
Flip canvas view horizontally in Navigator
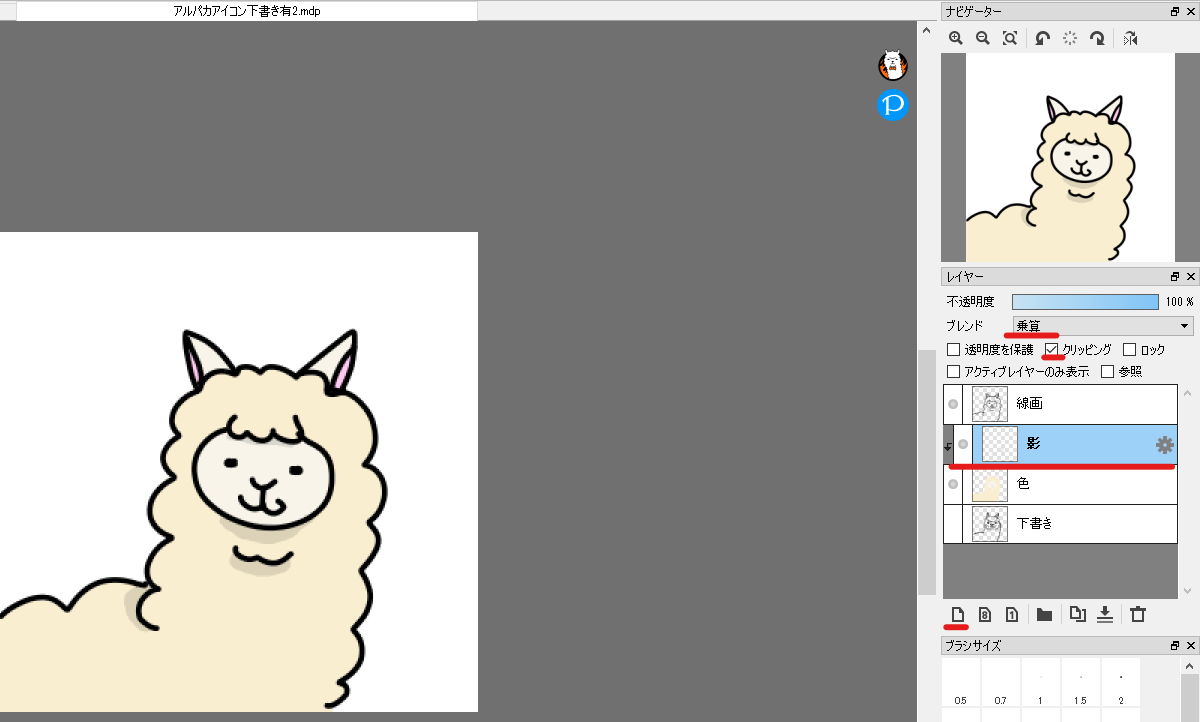(1130, 38)
